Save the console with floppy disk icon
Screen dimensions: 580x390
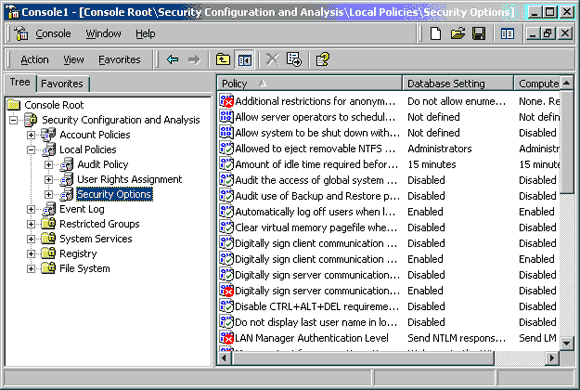click(479, 34)
